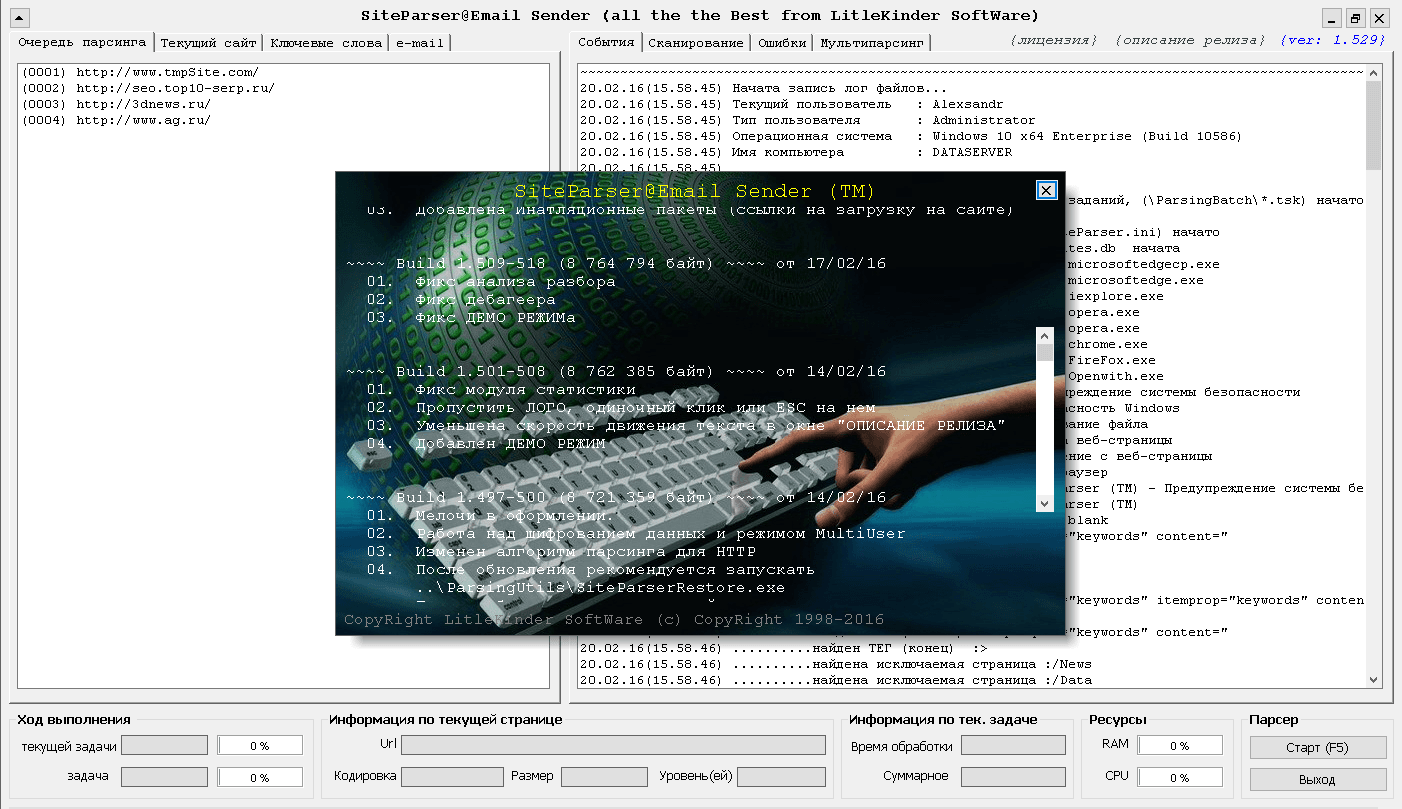1402x809 pixels.
Task: Select queue entry http://seo.top10-serp.ru/
Action: [148, 88]
